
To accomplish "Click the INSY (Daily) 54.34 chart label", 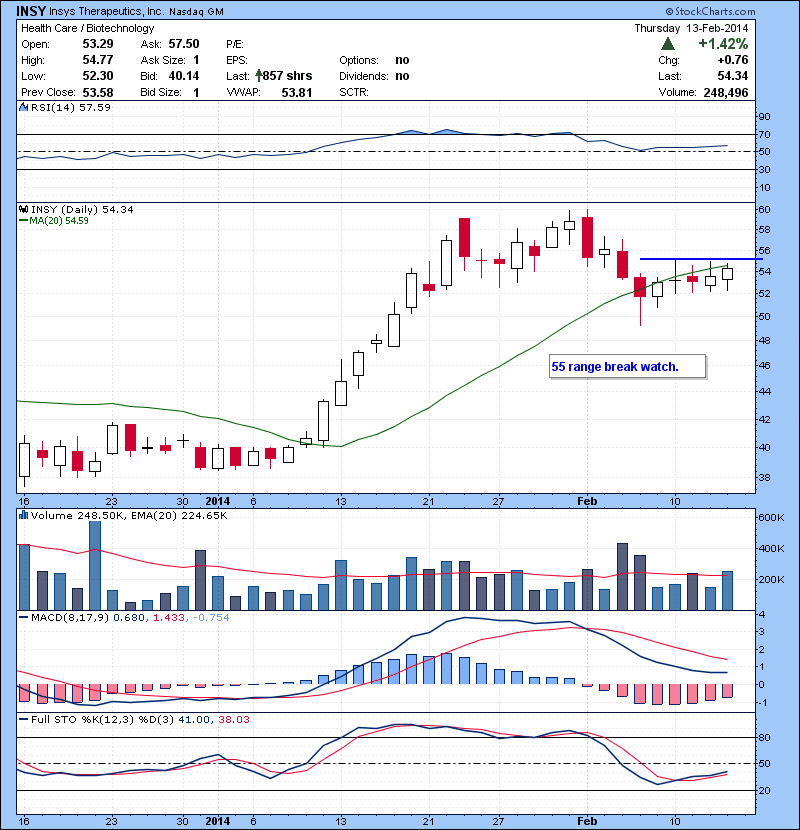I will pyautogui.click(x=82, y=209).
